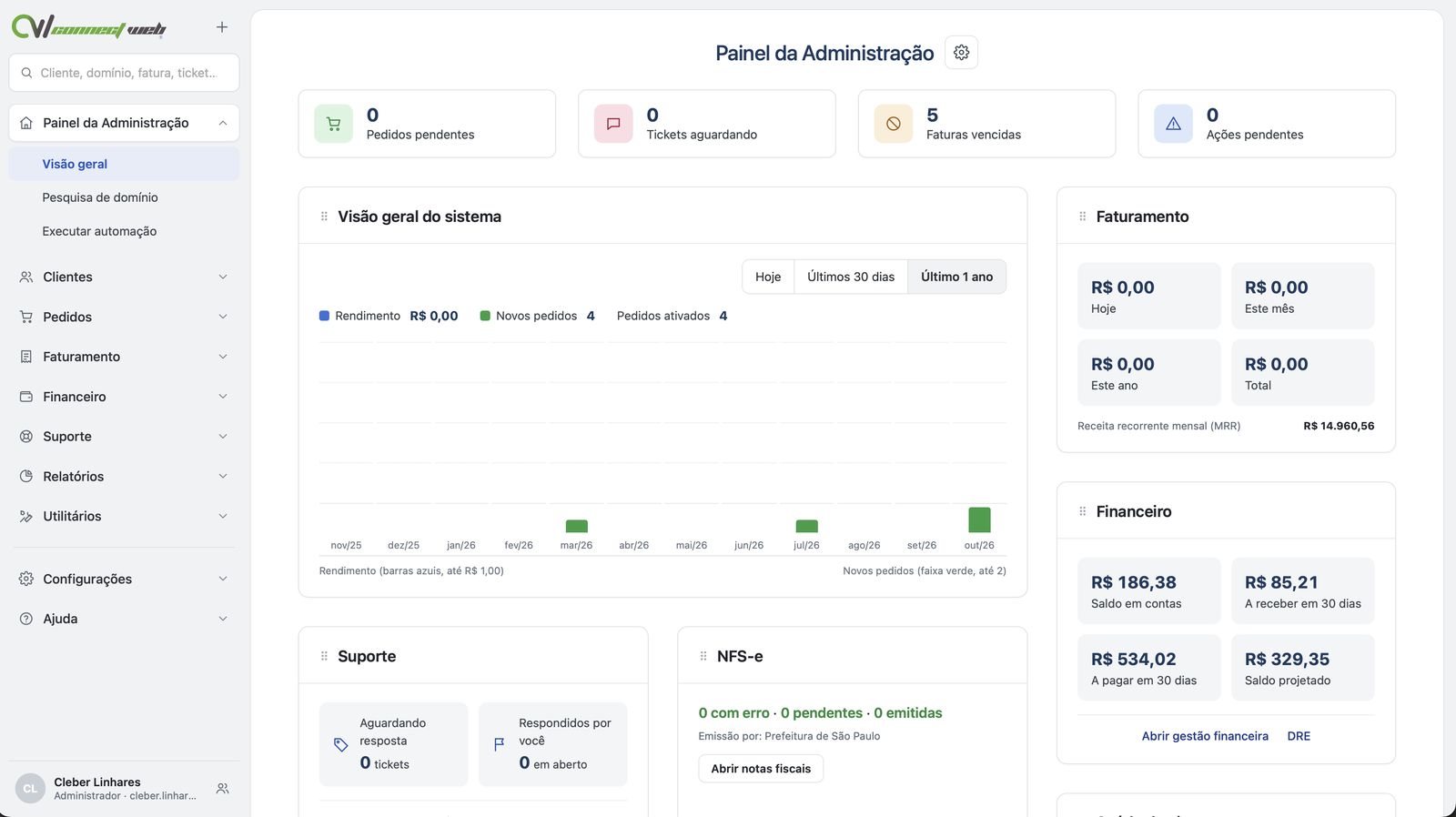Click the drag handle of Visão geral do sistema
This screenshot has width=1456, height=817.
point(324,217)
